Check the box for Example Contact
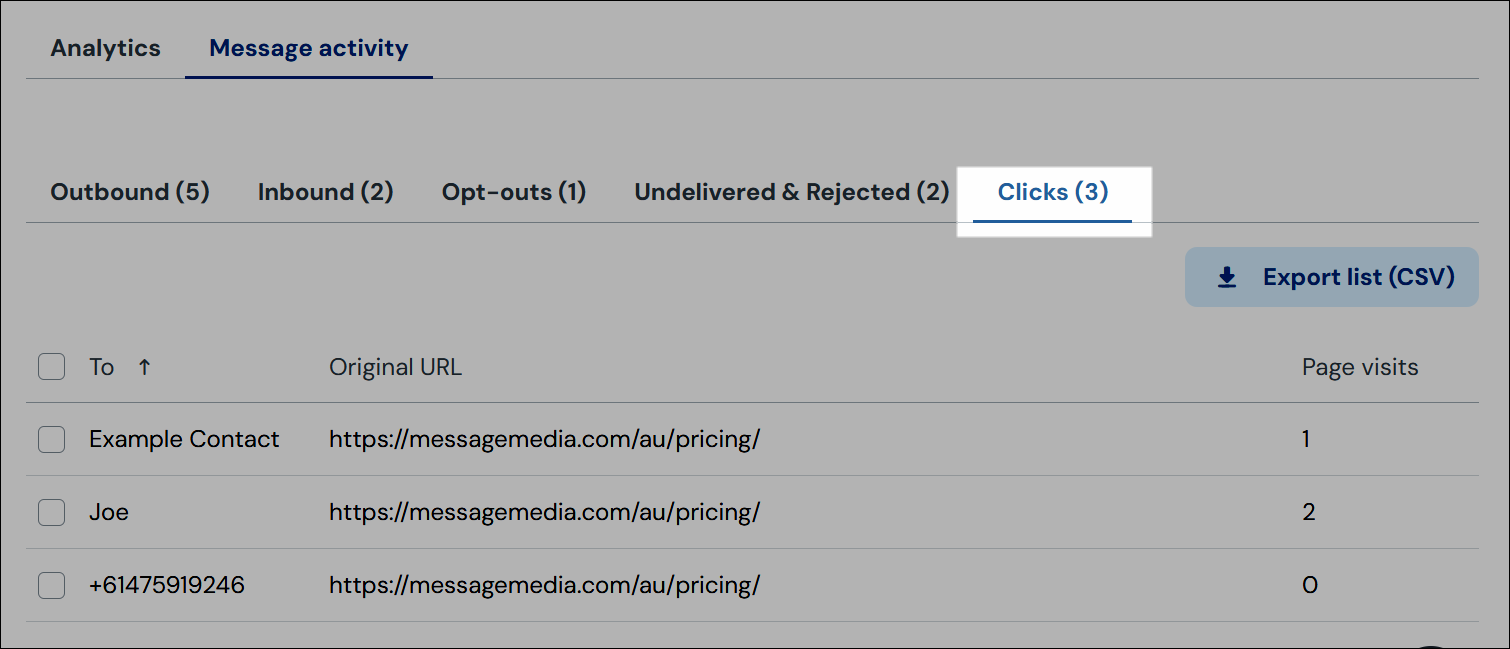Image resolution: width=1510 pixels, height=649 pixels. pyautogui.click(x=52, y=439)
